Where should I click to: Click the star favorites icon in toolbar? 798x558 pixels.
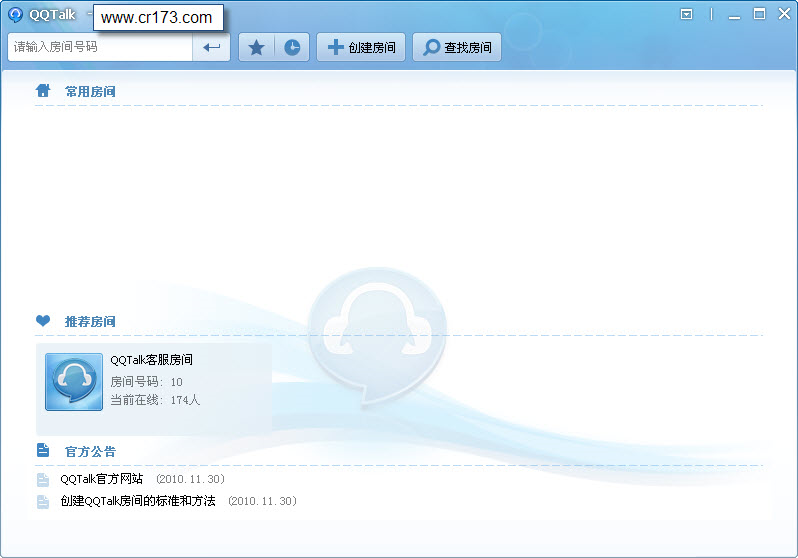[256, 47]
